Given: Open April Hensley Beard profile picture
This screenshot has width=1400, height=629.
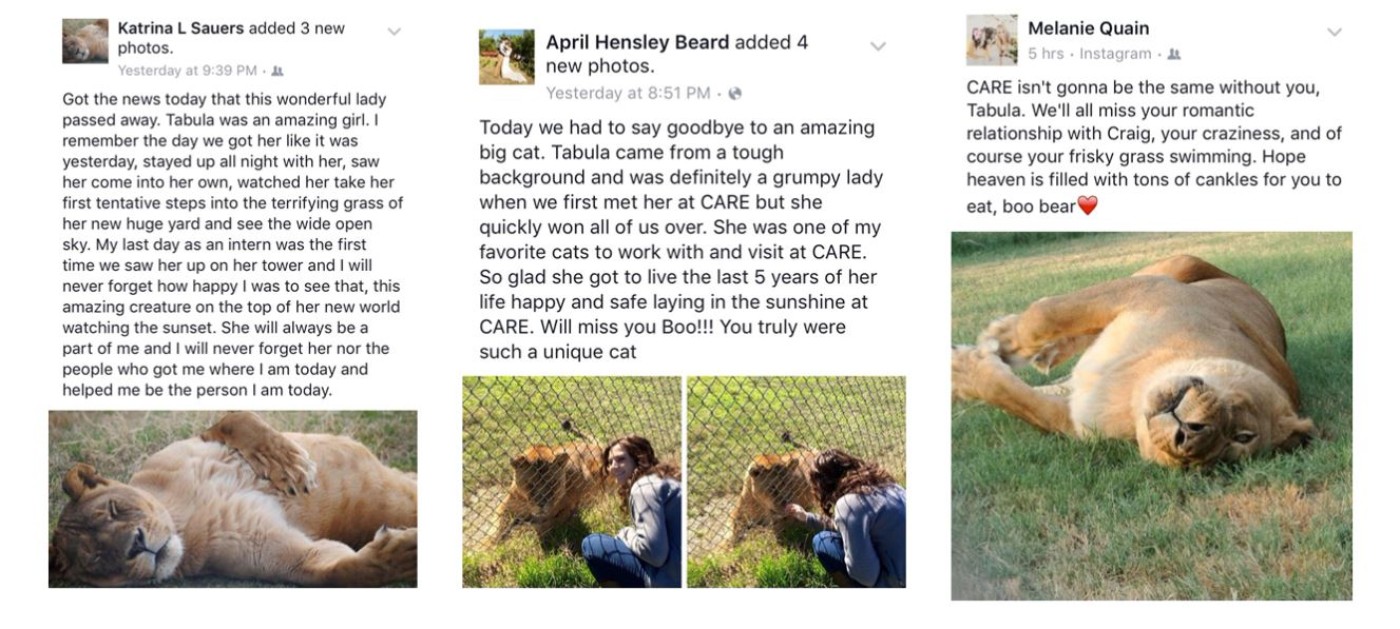Looking at the screenshot, I should (507, 56).
